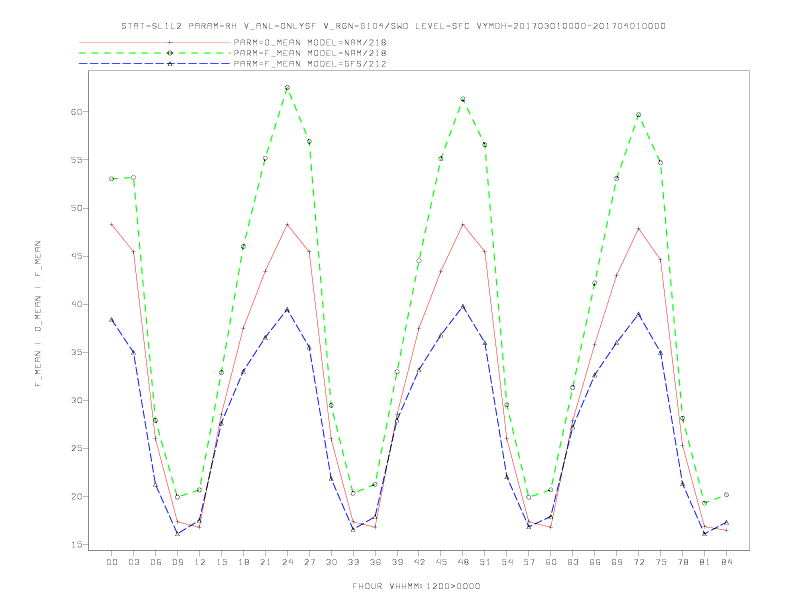Click x-axis forecast hour label 69
Image resolution: width=792 pixels, height=612 pixels.
tap(617, 562)
